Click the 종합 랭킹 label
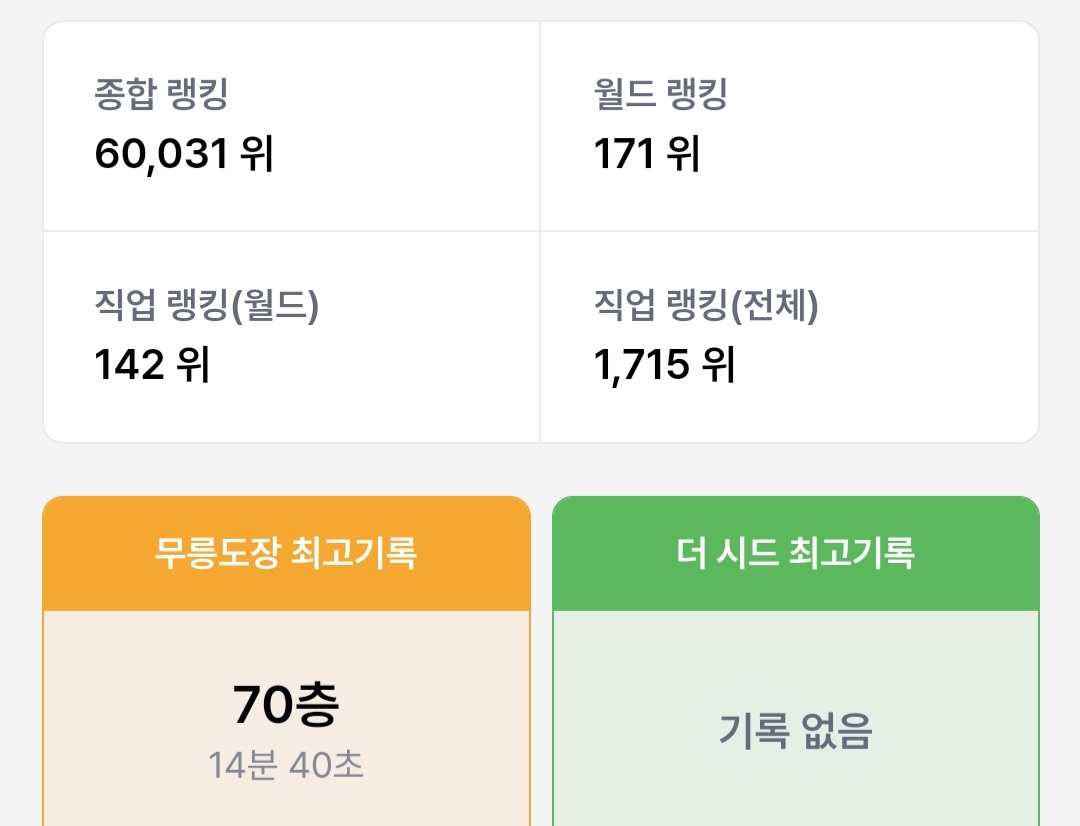The height and width of the screenshot is (826, 1080). pyautogui.click(x=162, y=95)
